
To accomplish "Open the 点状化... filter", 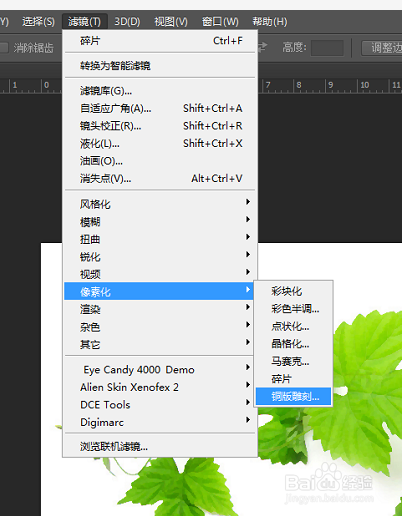I will coord(293,326).
